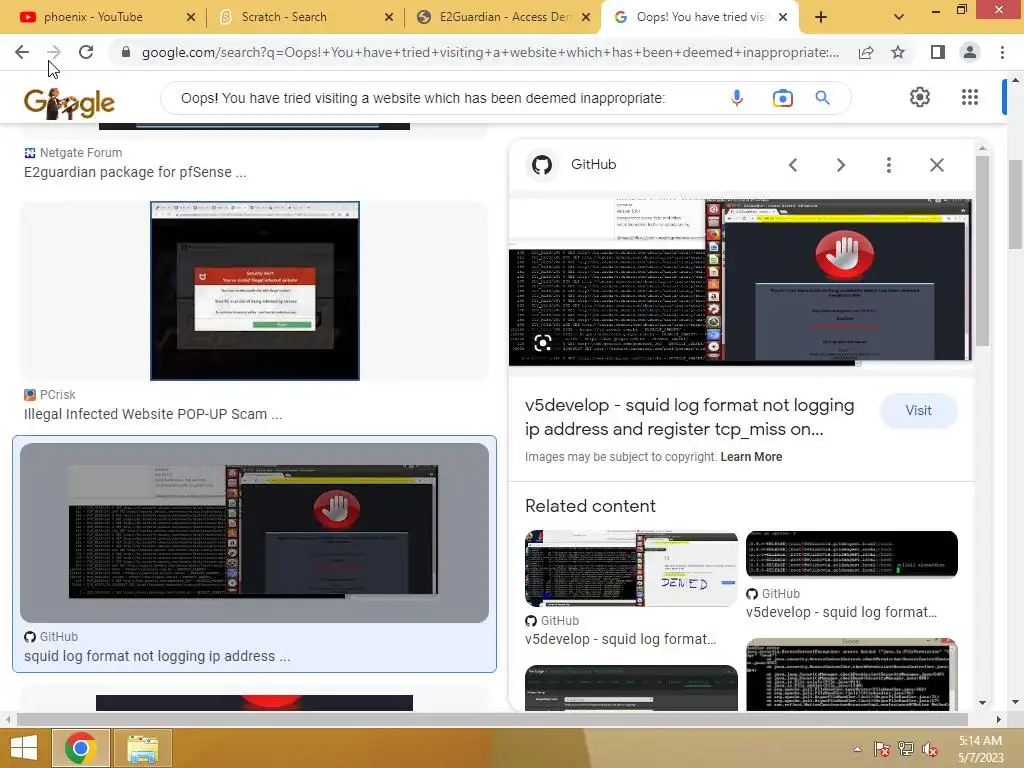Open the Google apps grid
Image resolution: width=1024 pixels, height=768 pixels.
pos(970,97)
